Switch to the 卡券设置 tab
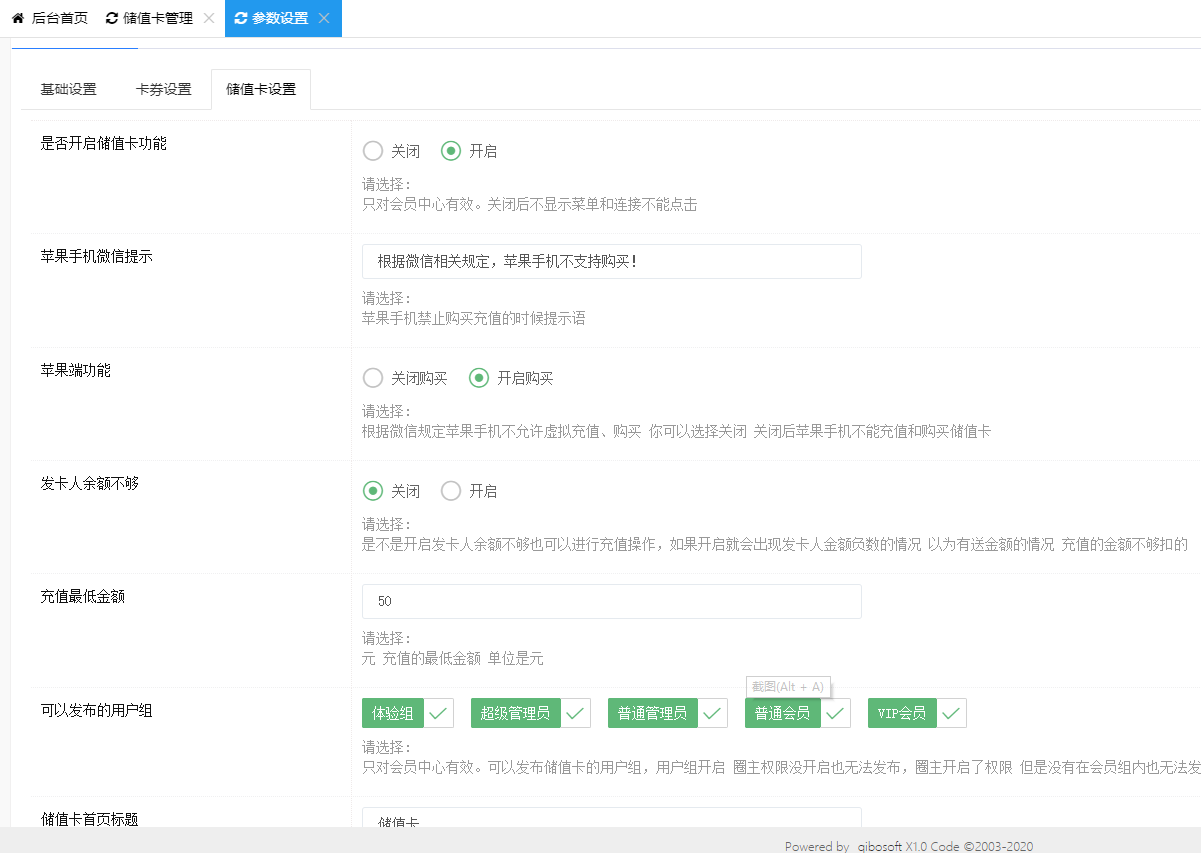The width and height of the screenshot is (1201, 853). click(x=163, y=89)
